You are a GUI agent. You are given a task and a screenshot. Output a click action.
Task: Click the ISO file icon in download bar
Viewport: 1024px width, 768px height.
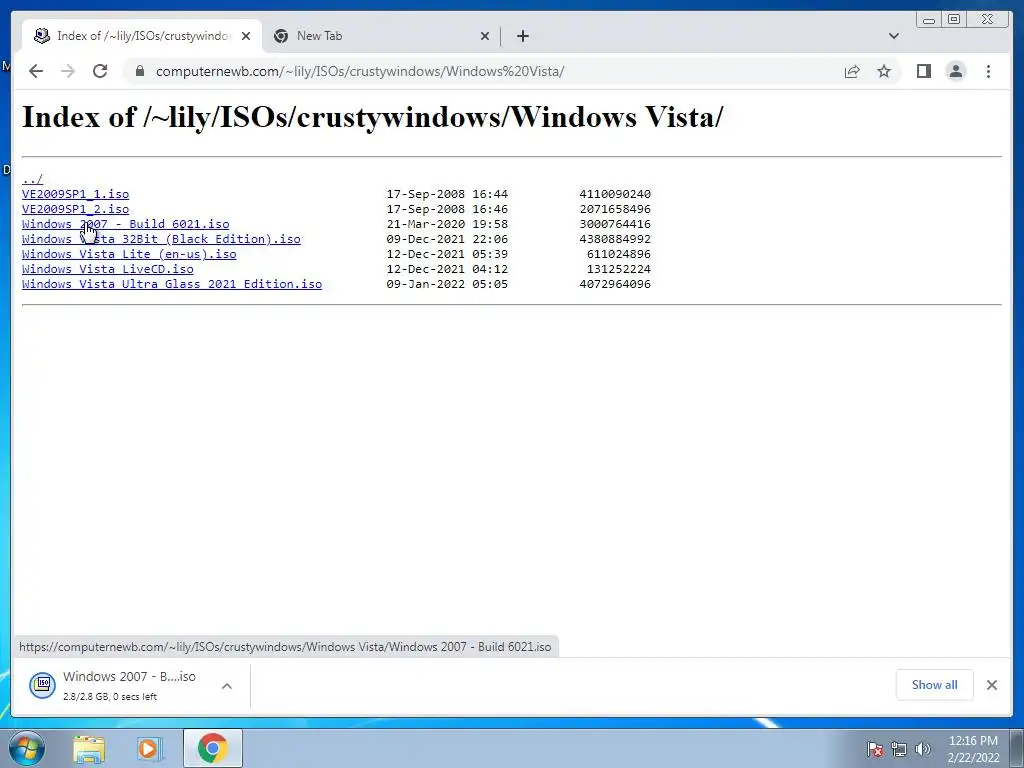pyautogui.click(x=42, y=685)
